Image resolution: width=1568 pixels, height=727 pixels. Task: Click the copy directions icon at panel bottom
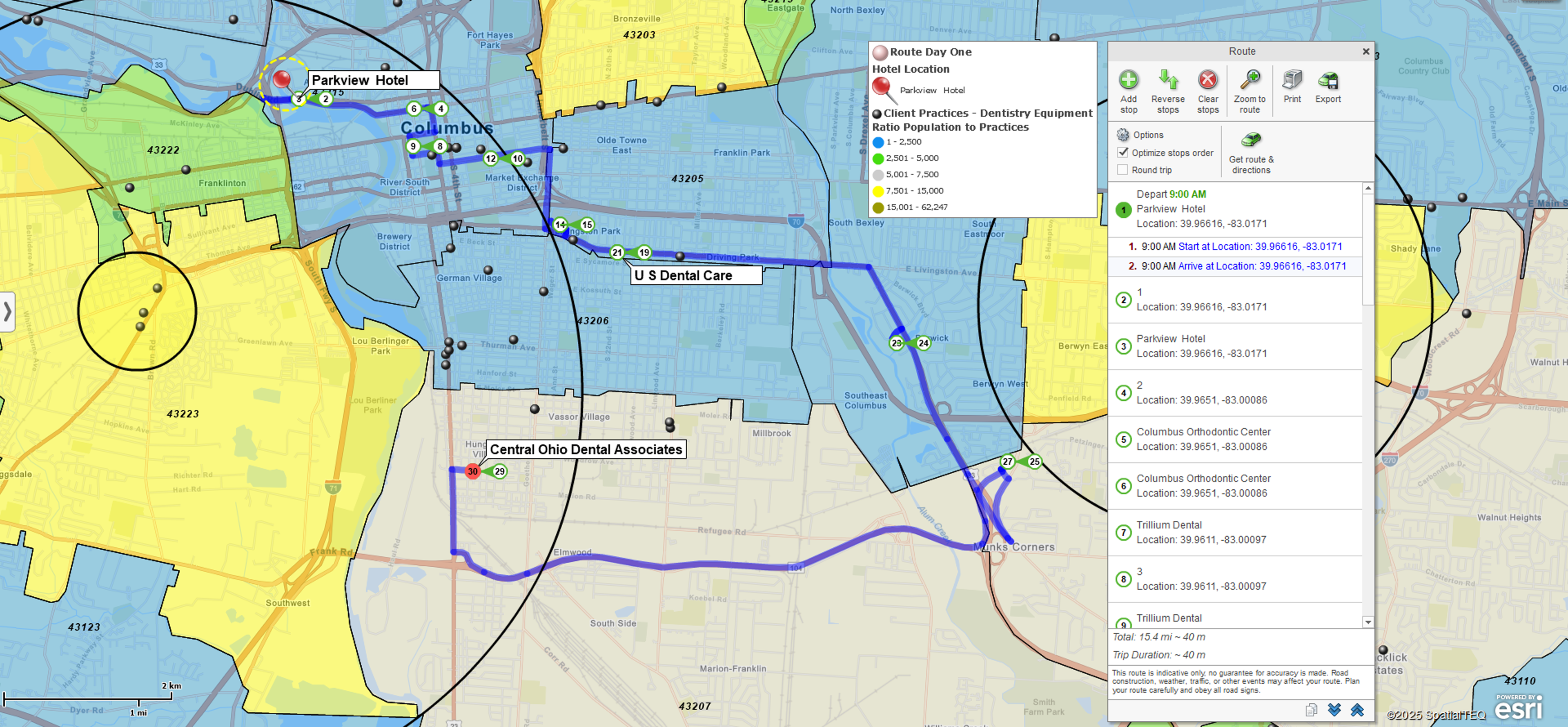[x=1310, y=710]
